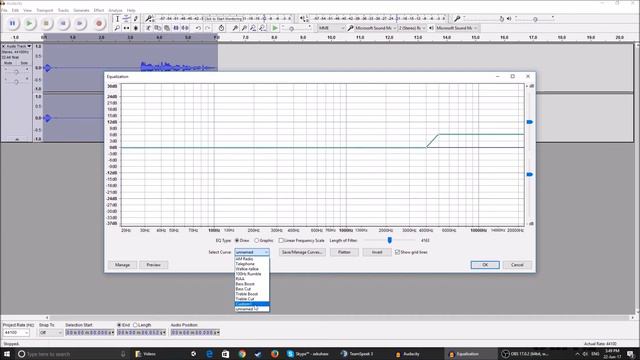The image size is (640, 360).
Task: Click the red Record button
Action: [x=98, y=24]
